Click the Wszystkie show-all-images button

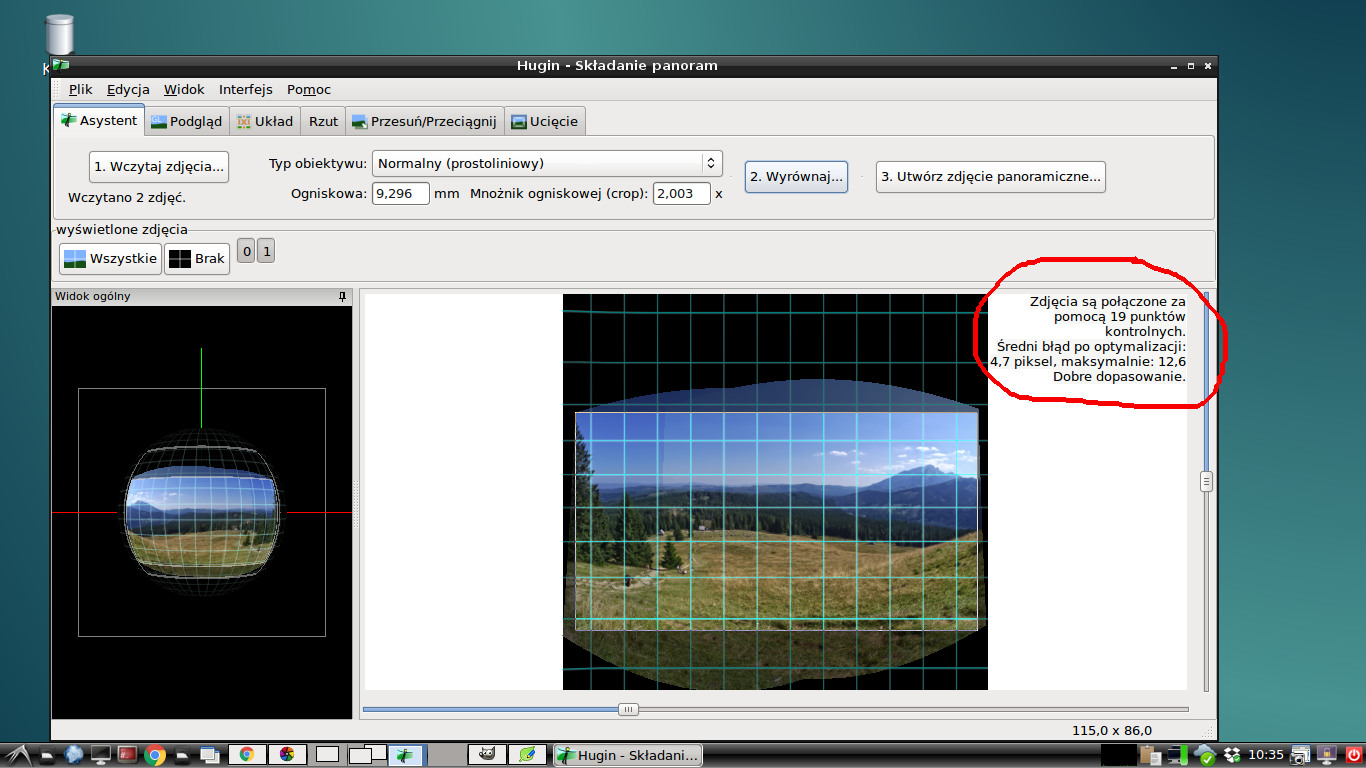click(110, 259)
